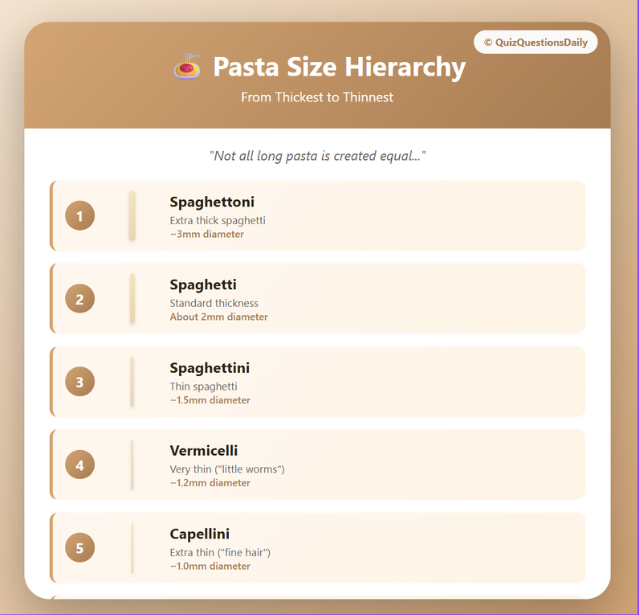Click the "Not all long pasta" quote
Viewport: 639px width, 615px height.
tap(318, 156)
